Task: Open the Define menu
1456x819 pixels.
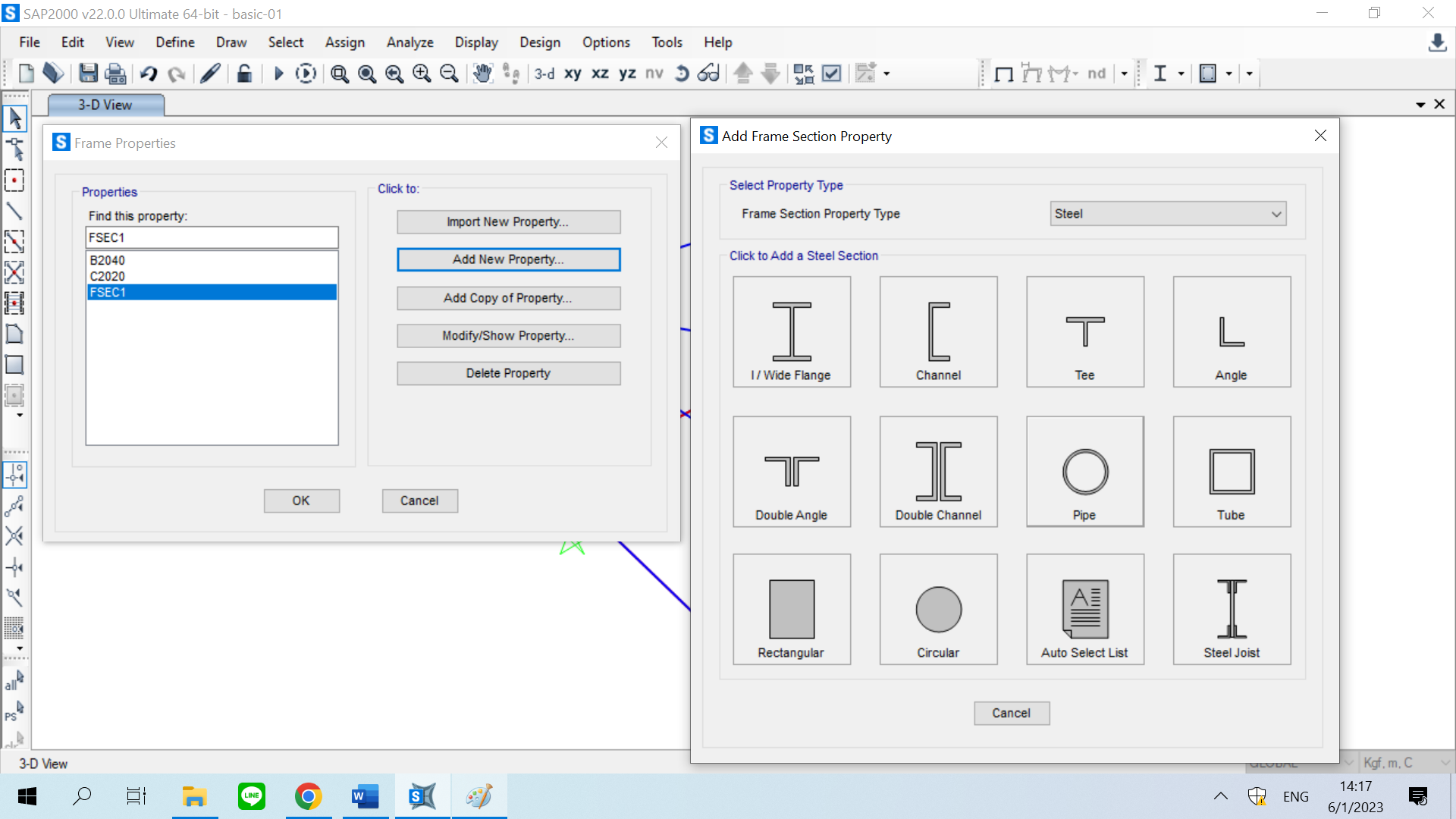Action: click(x=175, y=42)
